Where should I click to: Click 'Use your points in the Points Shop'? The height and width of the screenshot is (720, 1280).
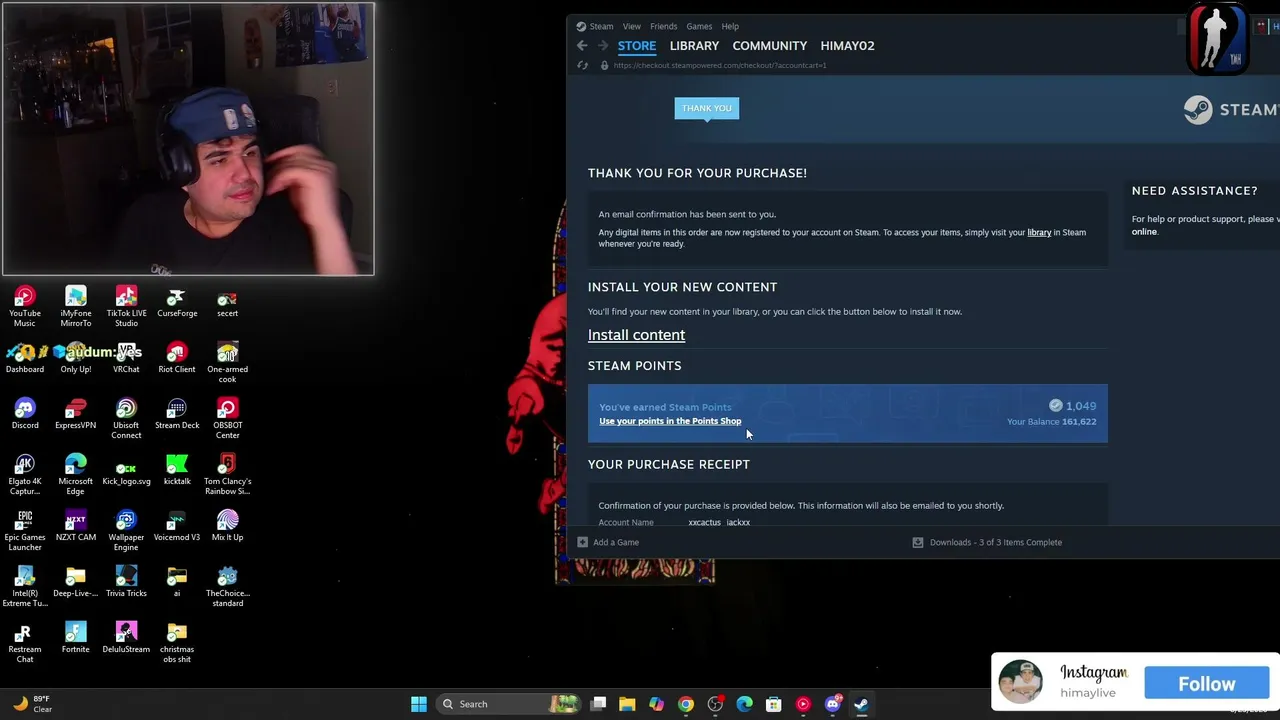pos(670,421)
